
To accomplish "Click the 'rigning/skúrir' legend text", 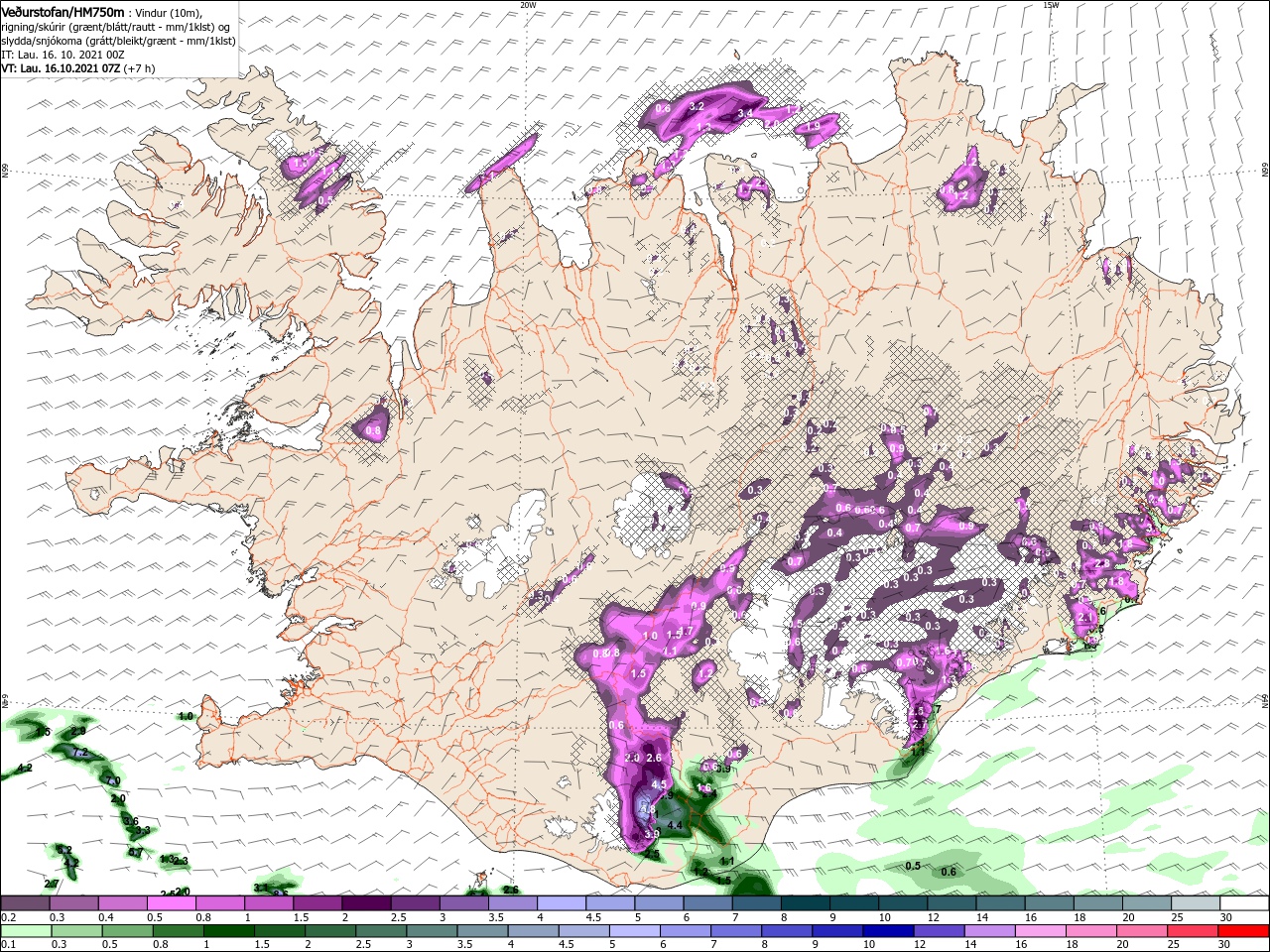I will pyautogui.click(x=33, y=26).
